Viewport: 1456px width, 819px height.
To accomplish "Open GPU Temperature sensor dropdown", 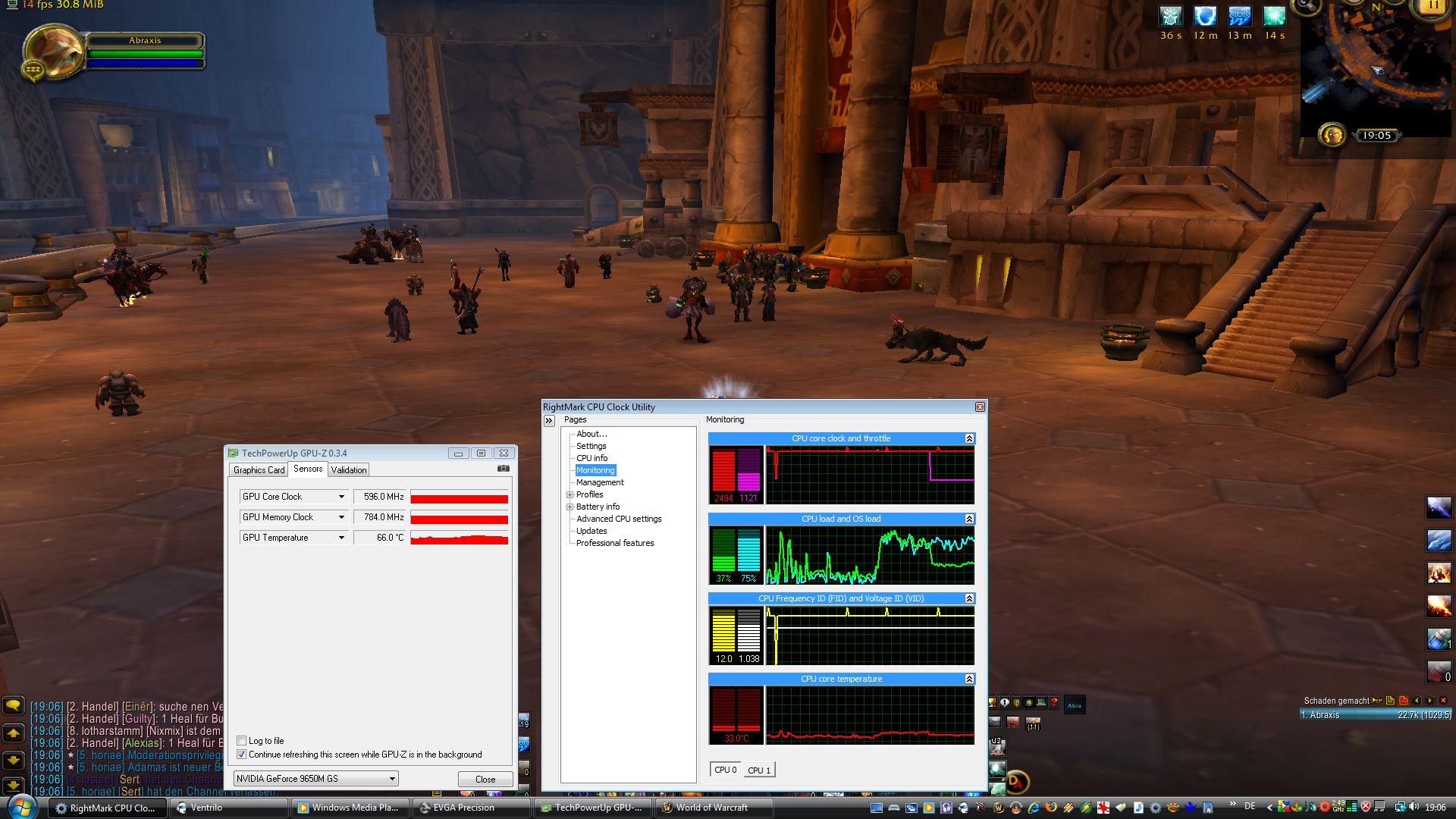I will pos(341,538).
